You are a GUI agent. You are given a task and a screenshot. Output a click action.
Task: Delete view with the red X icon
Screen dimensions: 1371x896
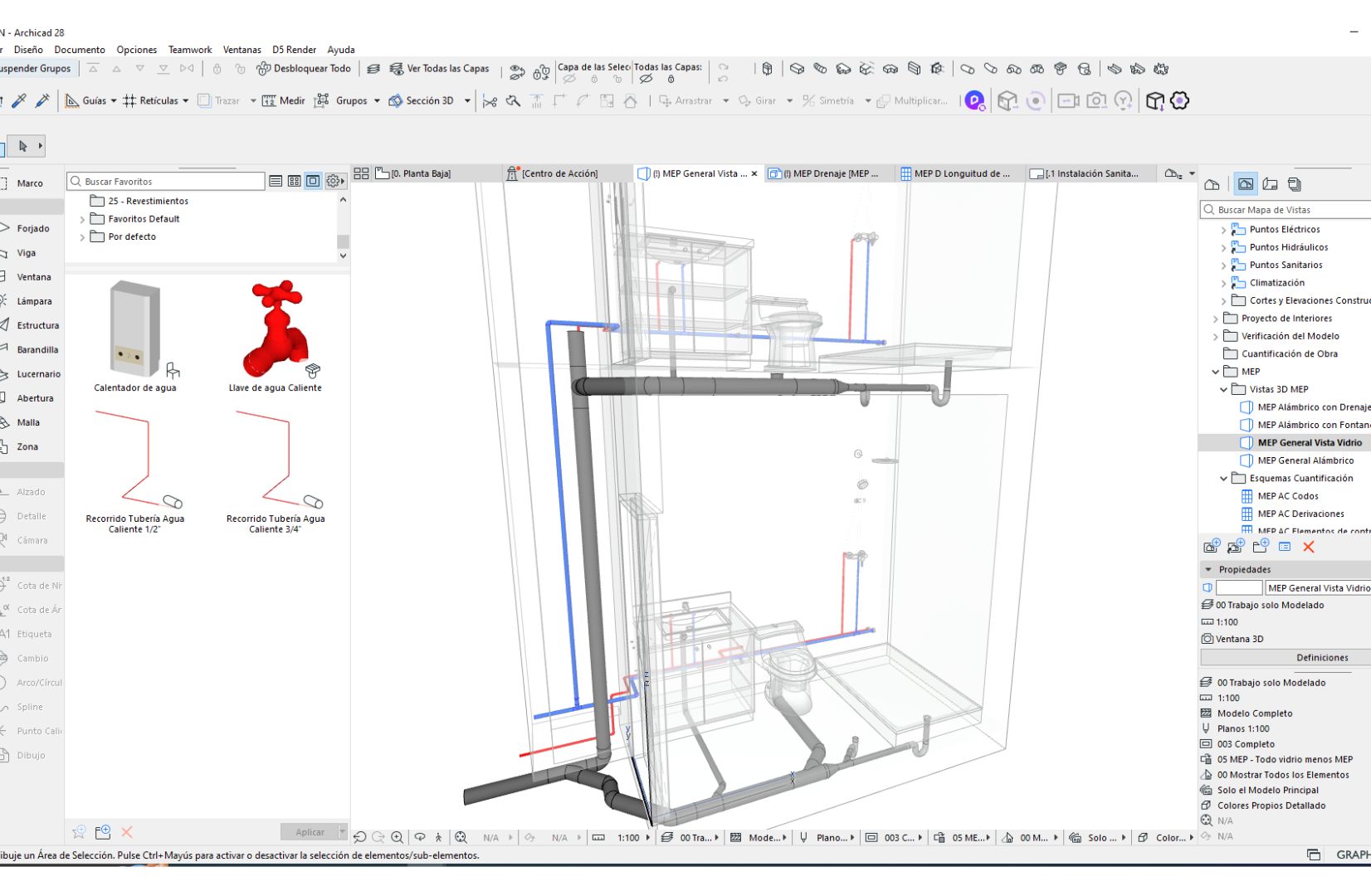[x=1309, y=547]
